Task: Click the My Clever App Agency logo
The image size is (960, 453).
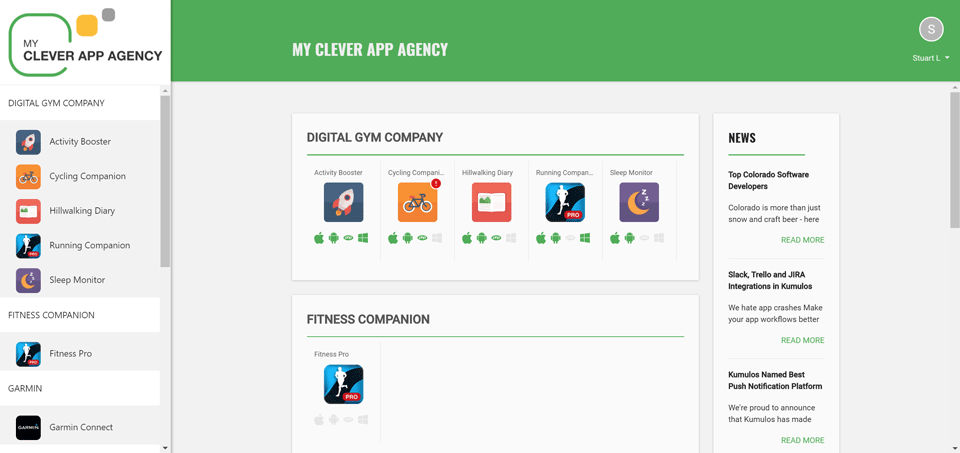Action: pyautogui.click(x=86, y=43)
